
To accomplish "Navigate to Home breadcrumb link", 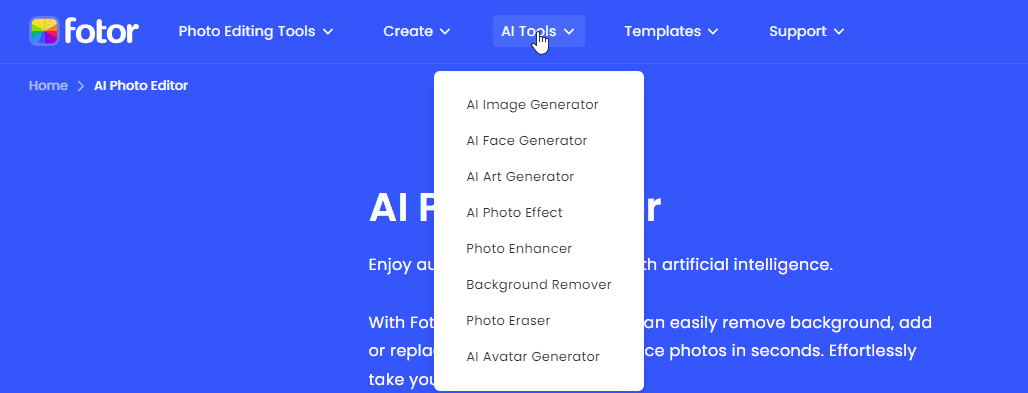I will coord(48,85).
